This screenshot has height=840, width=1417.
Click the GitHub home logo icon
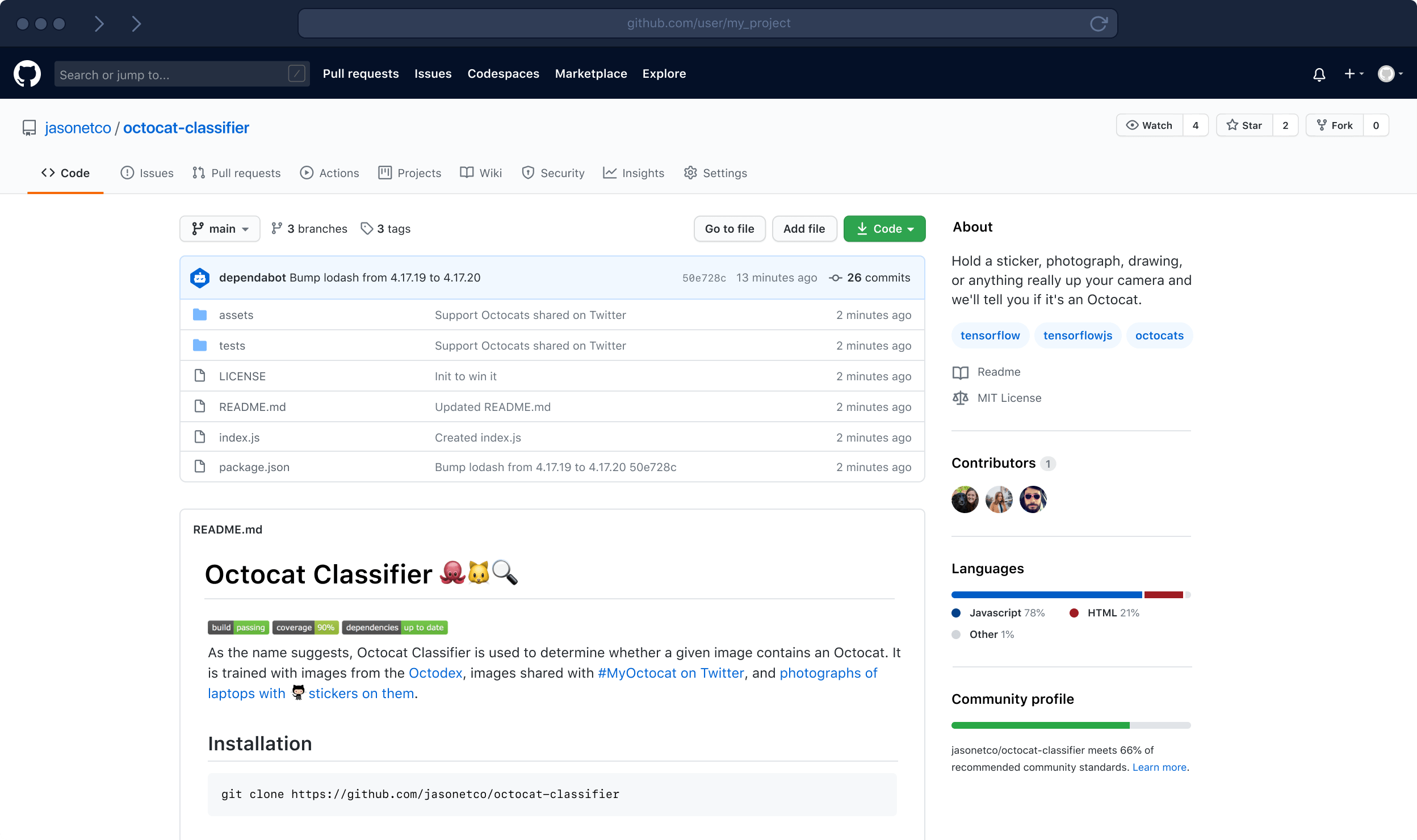[27, 73]
